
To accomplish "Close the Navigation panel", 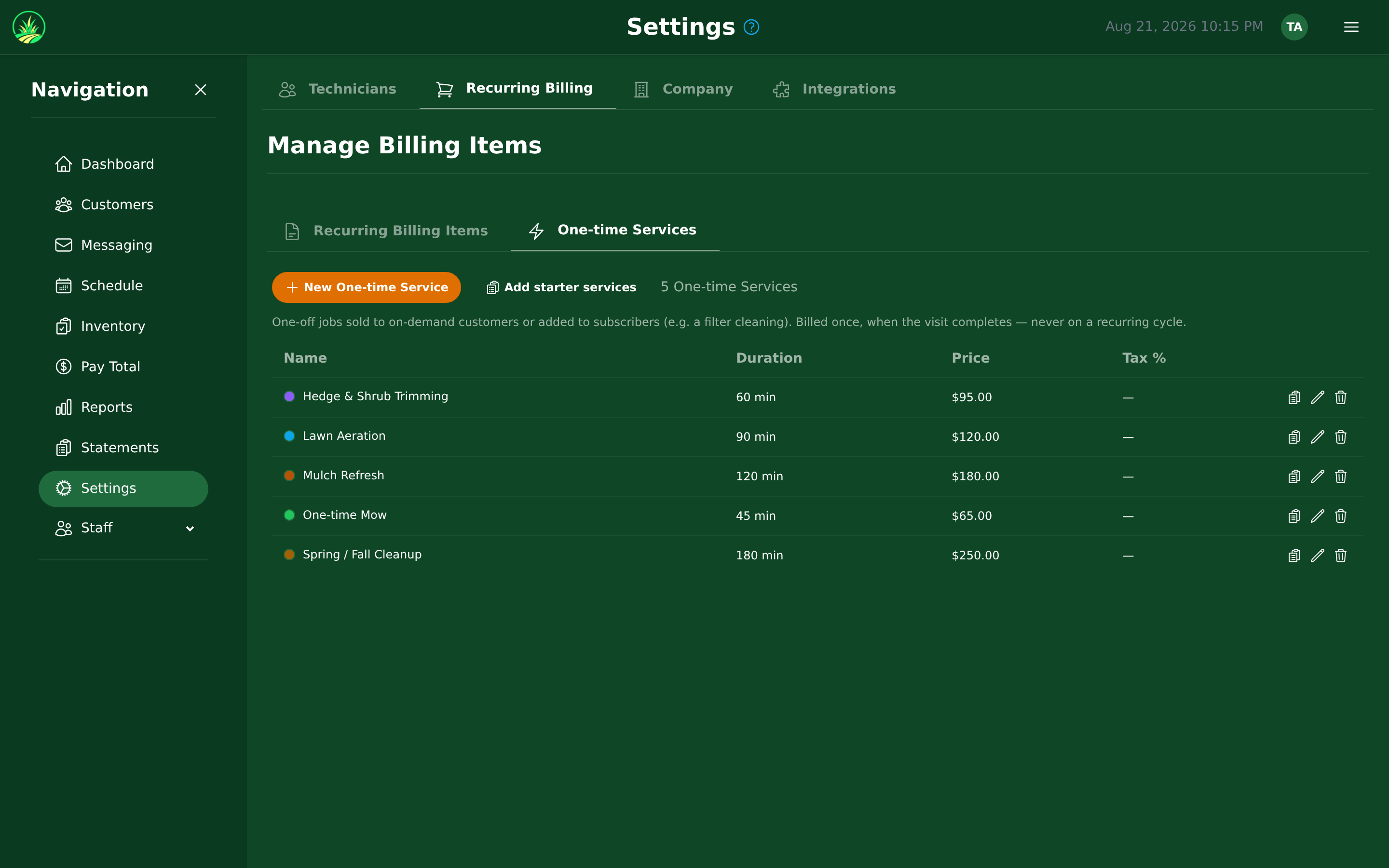I will click(x=200, y=90).
